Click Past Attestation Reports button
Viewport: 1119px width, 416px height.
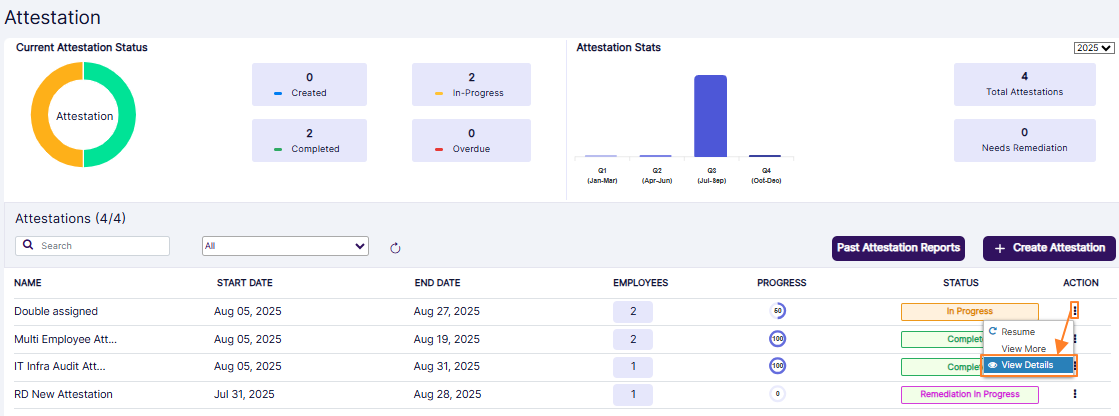click(897, 248)
